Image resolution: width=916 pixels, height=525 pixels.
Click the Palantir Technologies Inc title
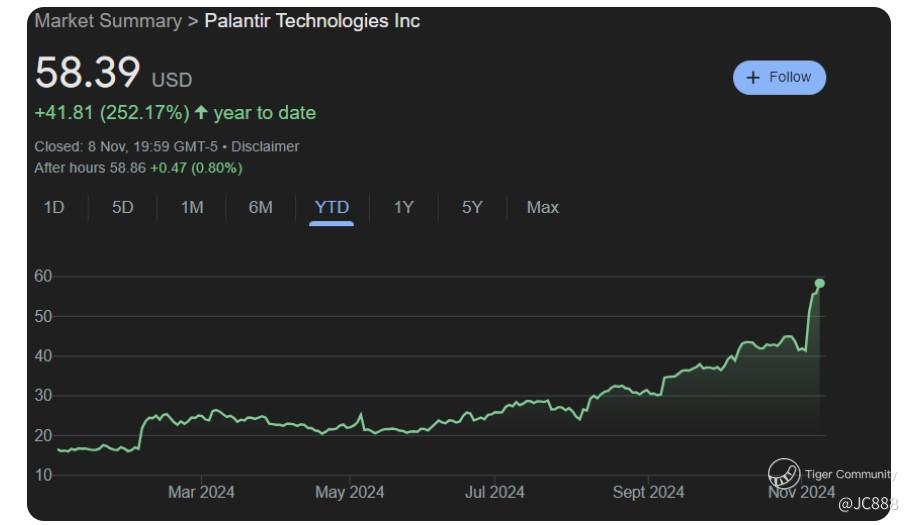(x=312, y=21)
